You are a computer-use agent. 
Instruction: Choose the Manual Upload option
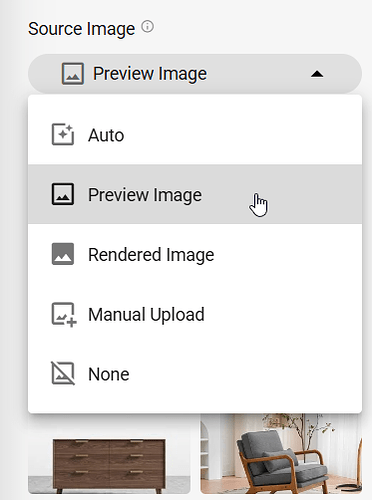click(x=195, y=314)
